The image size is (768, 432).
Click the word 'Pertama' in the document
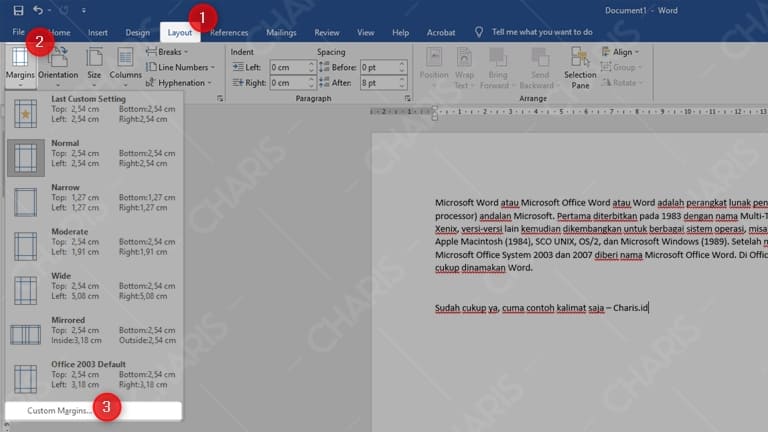point(572,216)
